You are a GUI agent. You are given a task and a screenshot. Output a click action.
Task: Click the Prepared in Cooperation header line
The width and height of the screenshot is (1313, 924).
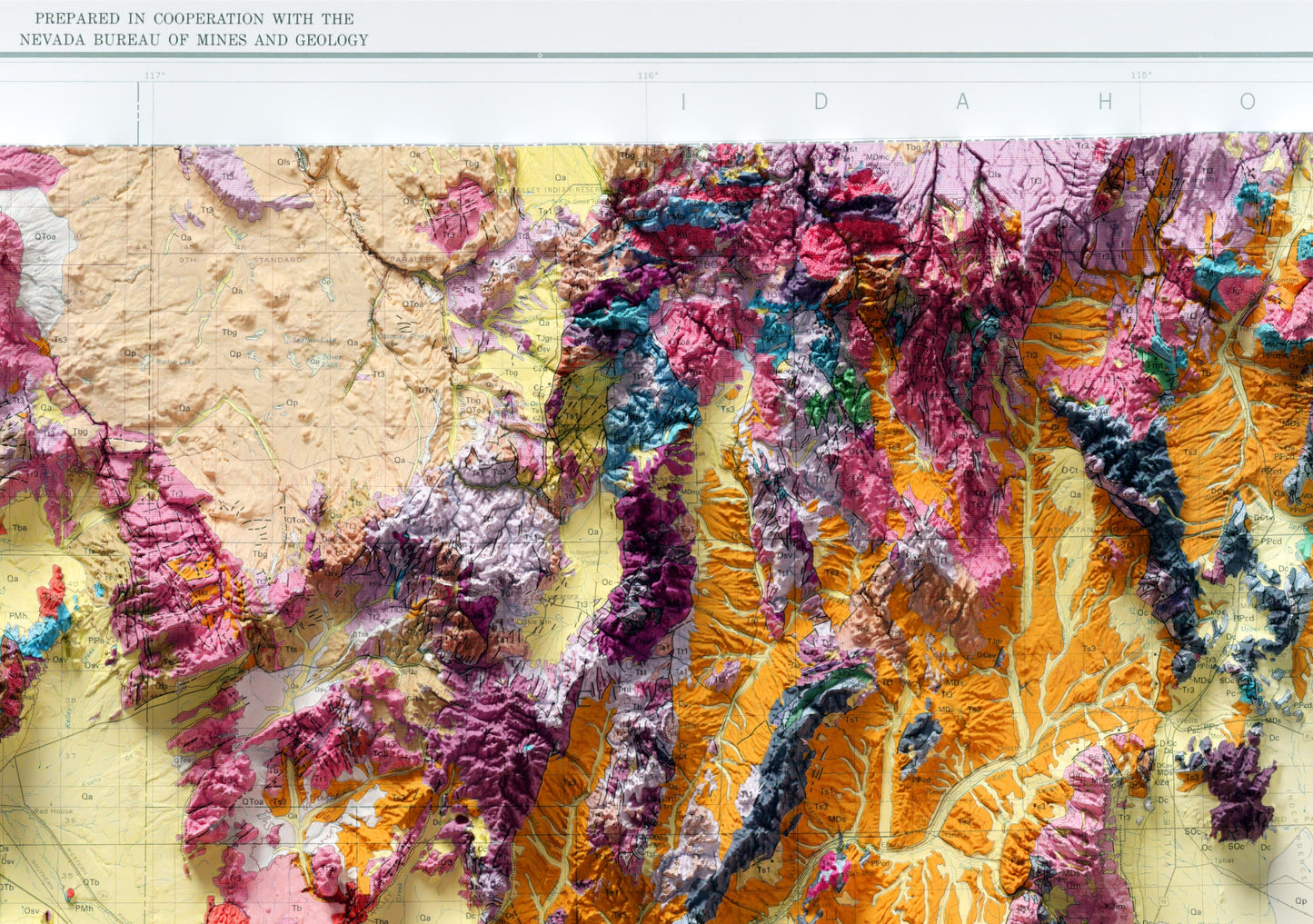coord(187,18)
